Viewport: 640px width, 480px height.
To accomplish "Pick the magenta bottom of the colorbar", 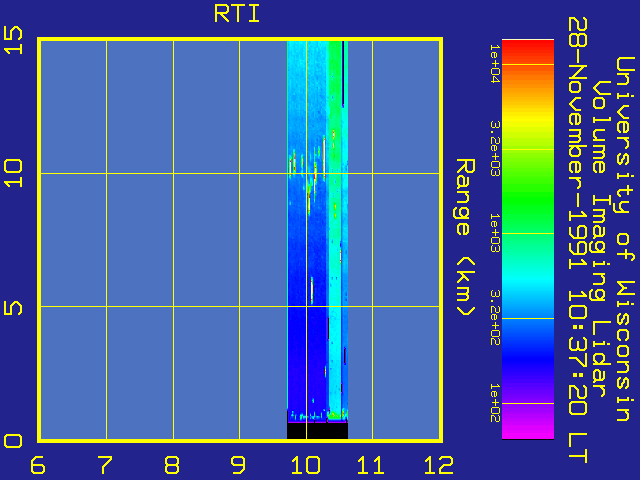I will [x=528, y=429].
